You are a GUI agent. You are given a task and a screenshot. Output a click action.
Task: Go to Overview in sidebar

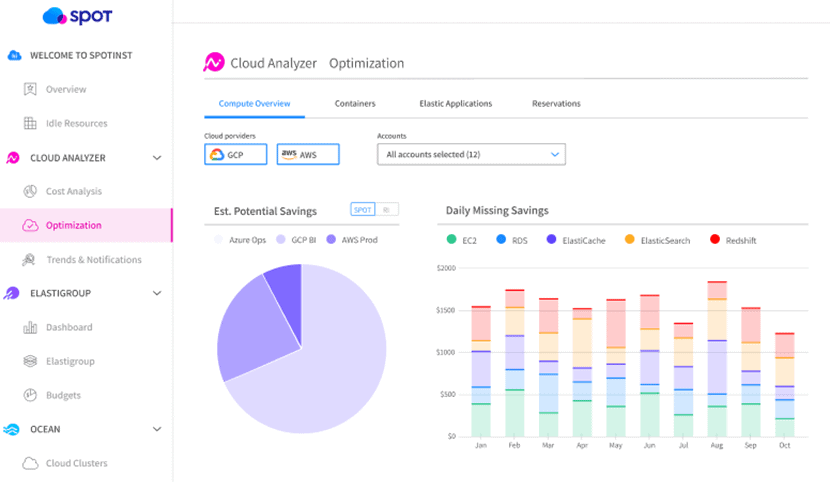point(66,89)
